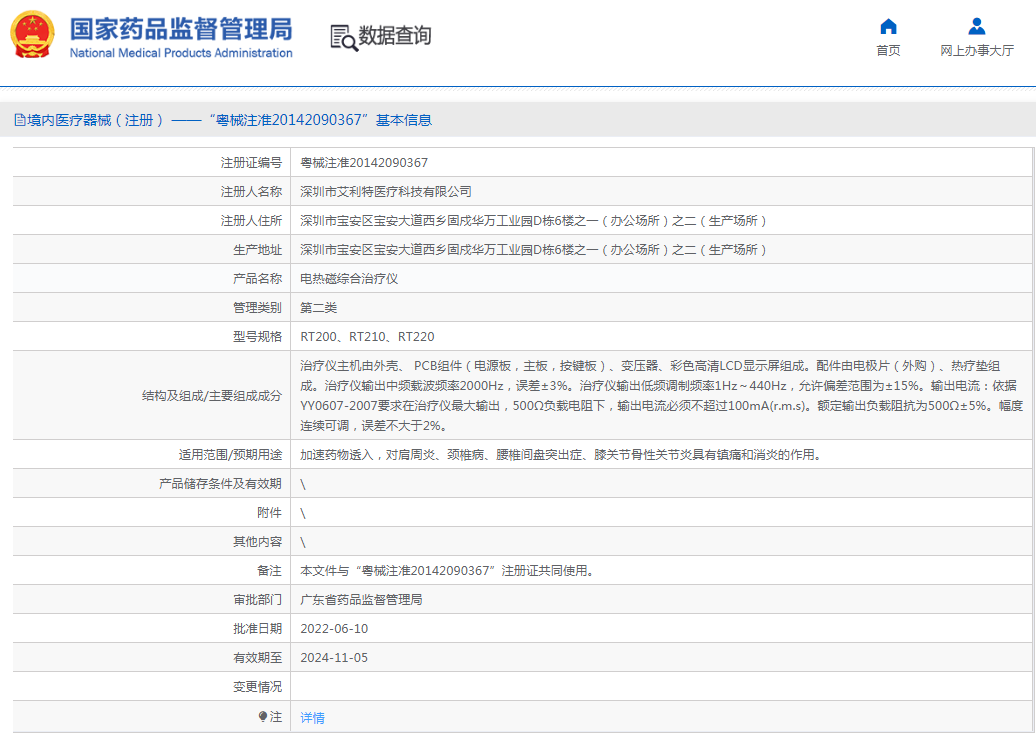Click the national emblem logo

[x=33, y=36]
